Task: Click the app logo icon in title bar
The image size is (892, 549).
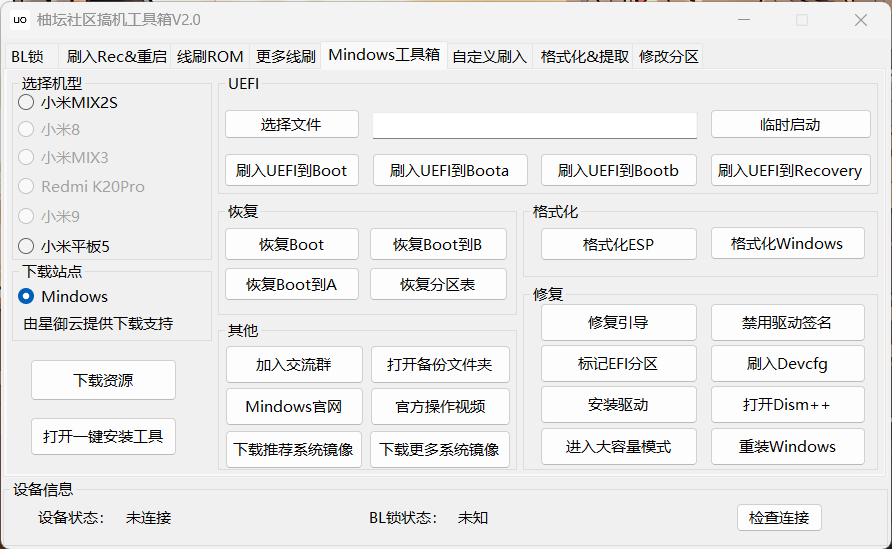Action: point(20,20)
